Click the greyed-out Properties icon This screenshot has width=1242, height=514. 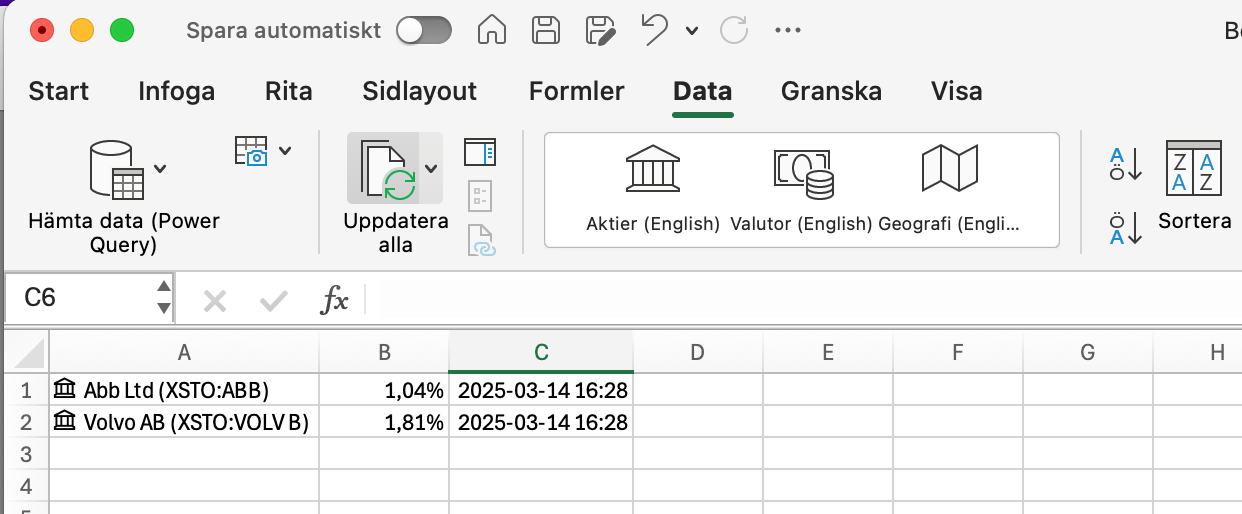[480, 195]
